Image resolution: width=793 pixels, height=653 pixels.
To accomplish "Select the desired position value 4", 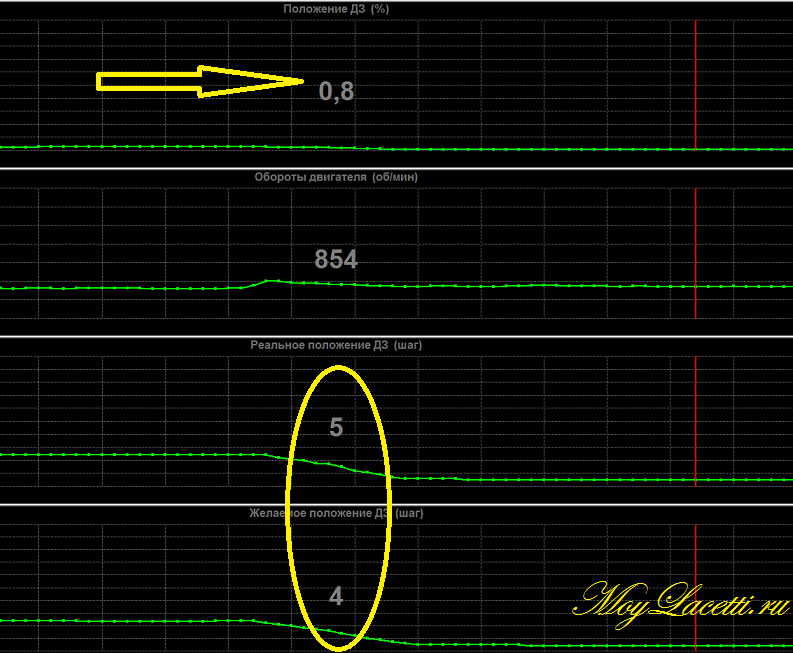I will coord(336,597).
